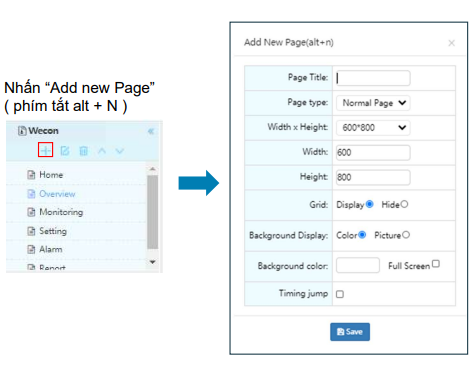Close the Add New Page dialog
This screenshot has width=475, height=374.
click(x=451, y=43)
